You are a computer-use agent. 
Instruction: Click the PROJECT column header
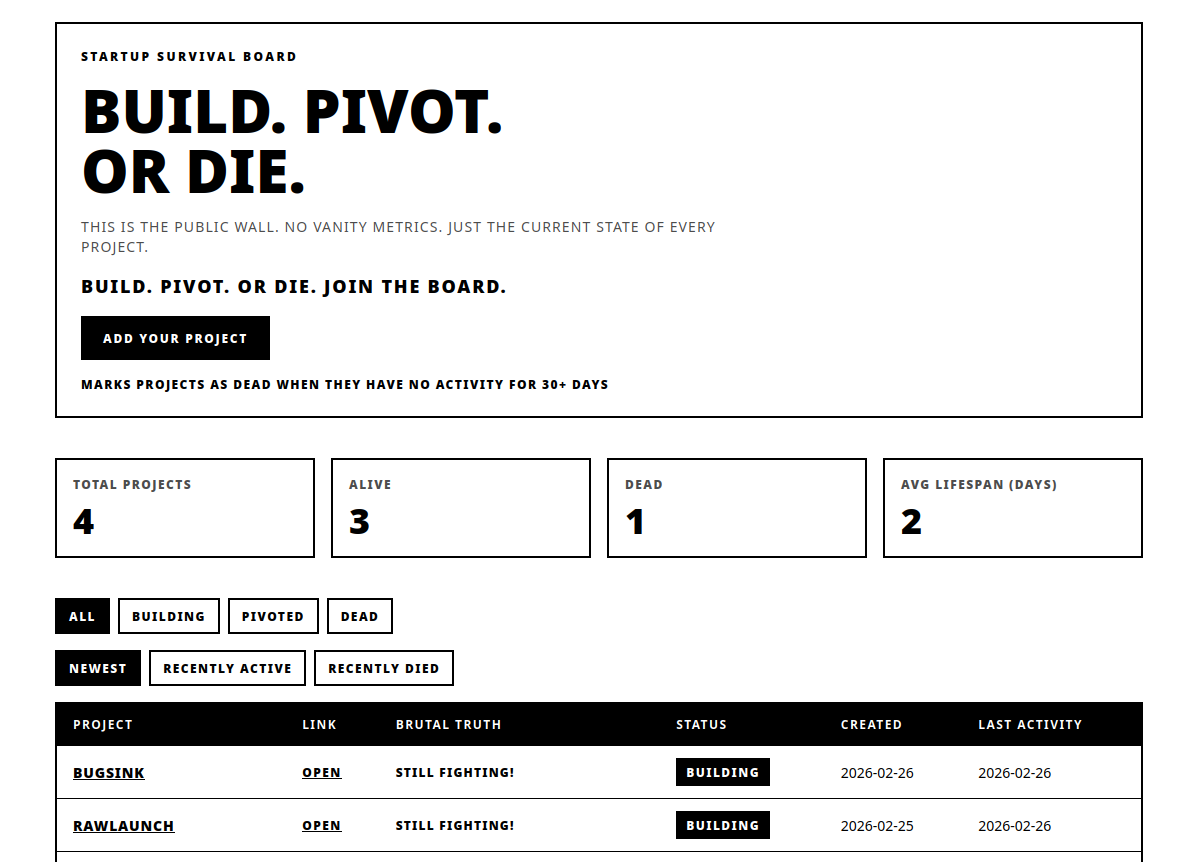coord(102,724)
